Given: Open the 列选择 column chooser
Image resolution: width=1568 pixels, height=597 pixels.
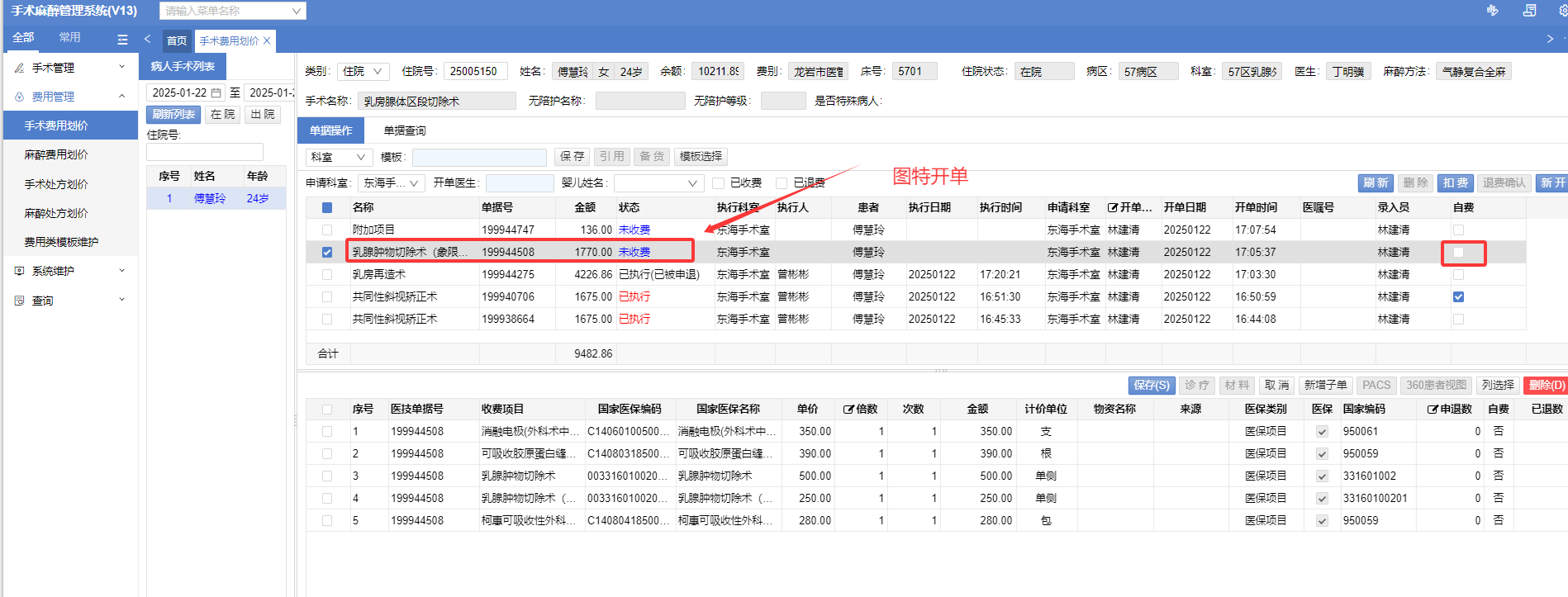Looking at the screenshot, I should [1498, 386].
